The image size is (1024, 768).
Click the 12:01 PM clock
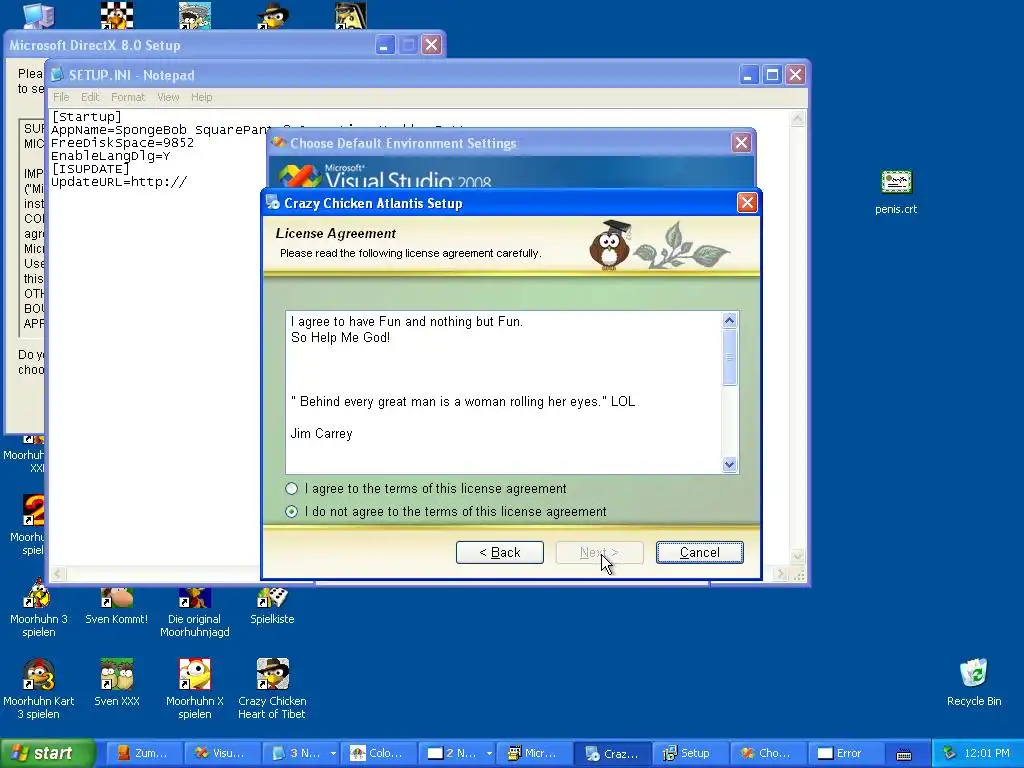tap(987, 753)
